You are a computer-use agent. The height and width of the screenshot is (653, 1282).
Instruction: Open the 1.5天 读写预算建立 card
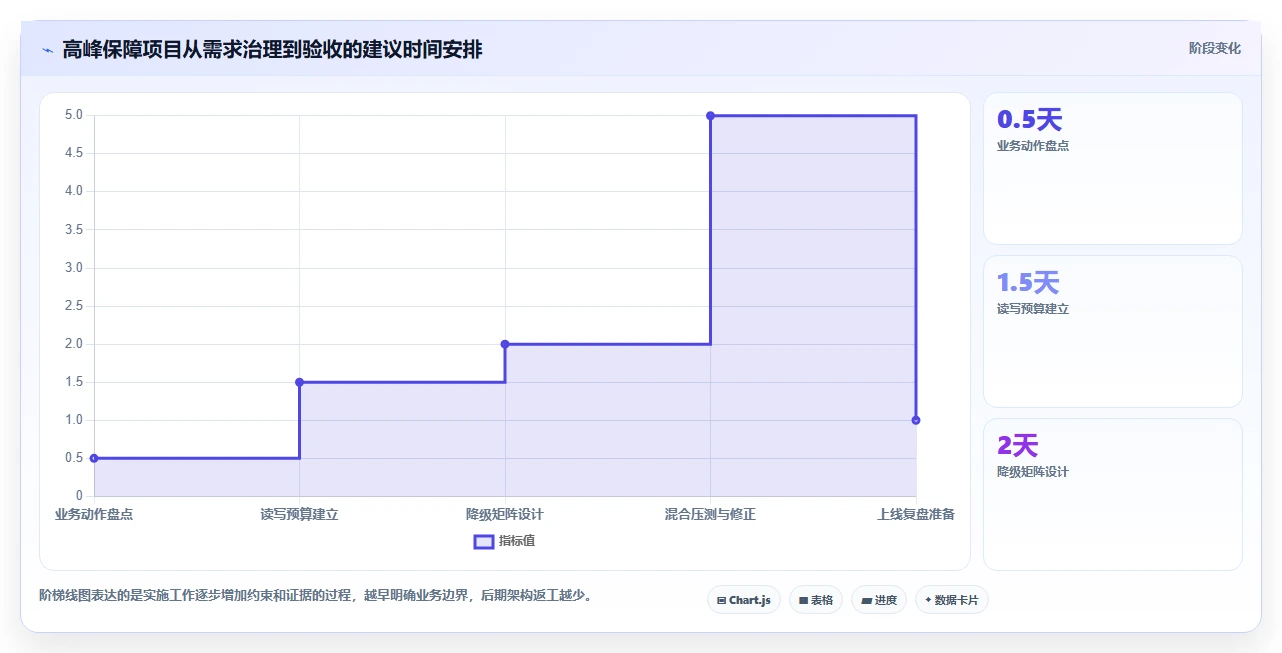point(1113,332)
